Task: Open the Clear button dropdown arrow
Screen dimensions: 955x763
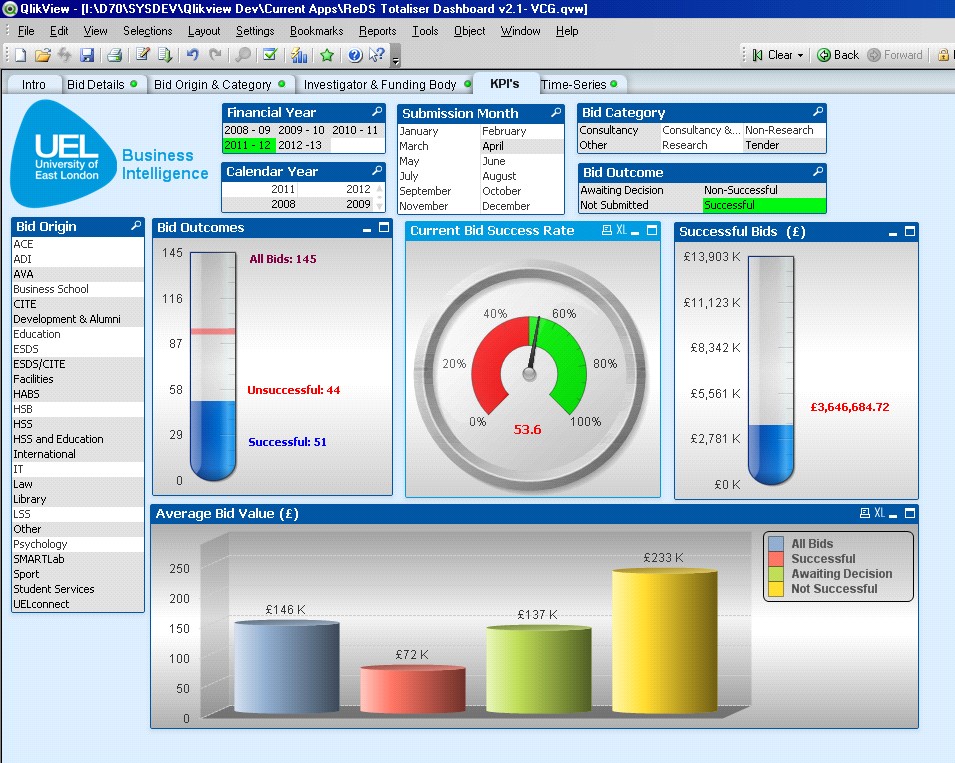Action: [x=800, y=55]
